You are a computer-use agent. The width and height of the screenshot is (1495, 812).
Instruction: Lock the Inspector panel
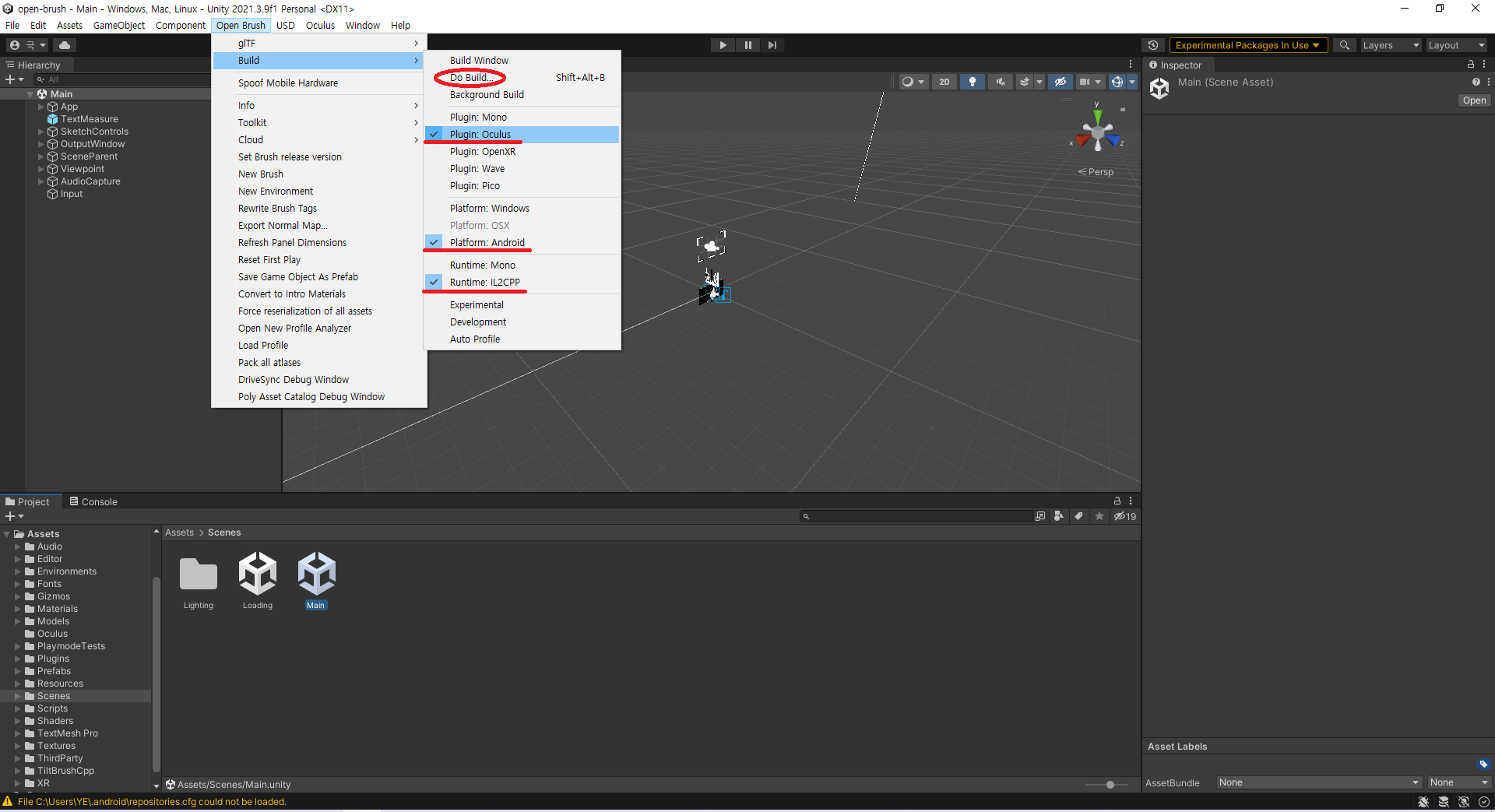pyautogui.click(x=1470, y=65)
